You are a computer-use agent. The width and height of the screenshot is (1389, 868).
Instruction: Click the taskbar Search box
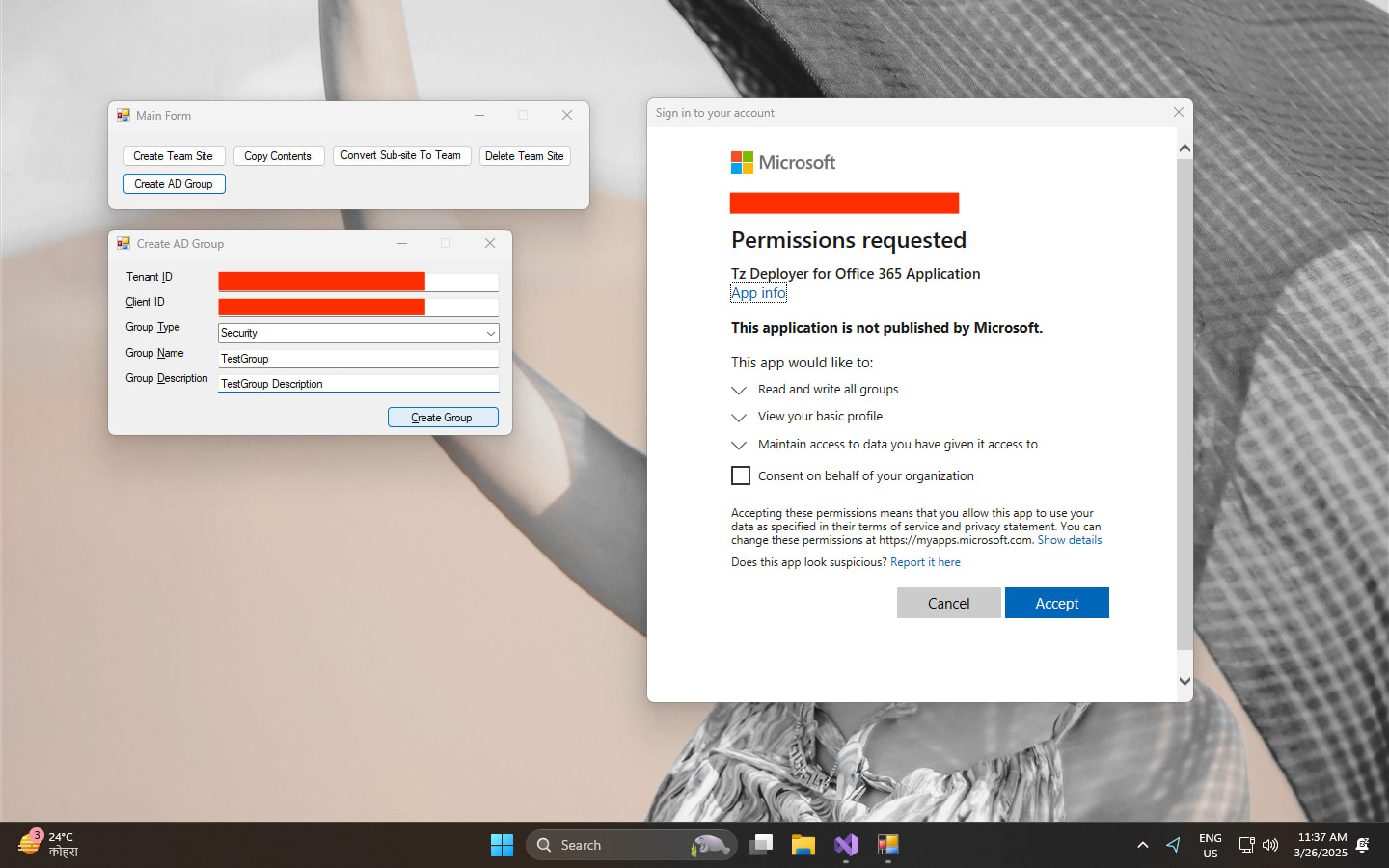pyautogui.click(x=632, y=845)
